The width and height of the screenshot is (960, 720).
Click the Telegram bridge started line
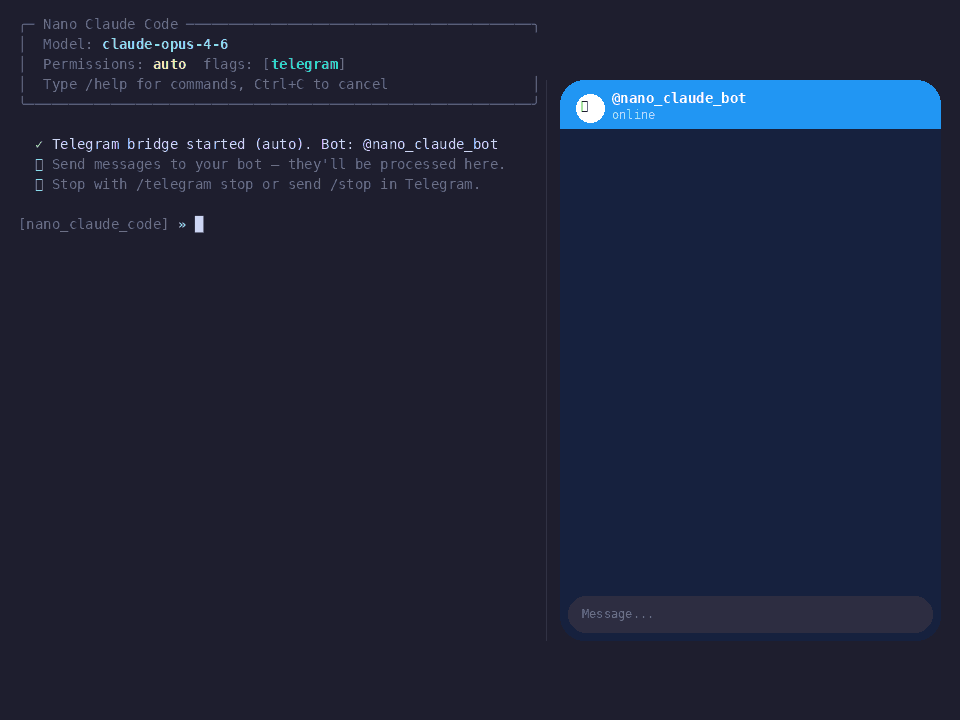275,144
